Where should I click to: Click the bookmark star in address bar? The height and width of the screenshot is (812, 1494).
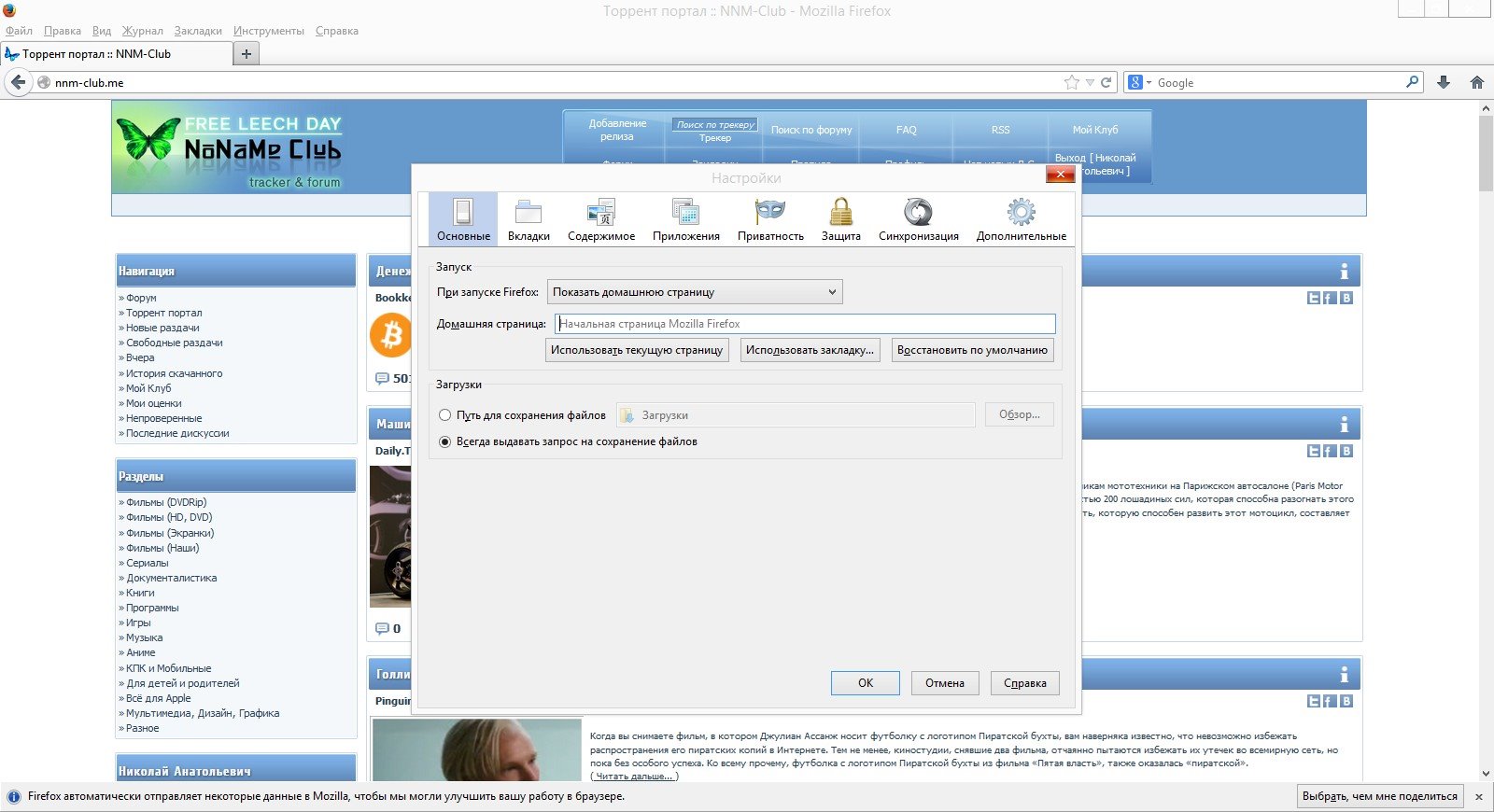1071,82
